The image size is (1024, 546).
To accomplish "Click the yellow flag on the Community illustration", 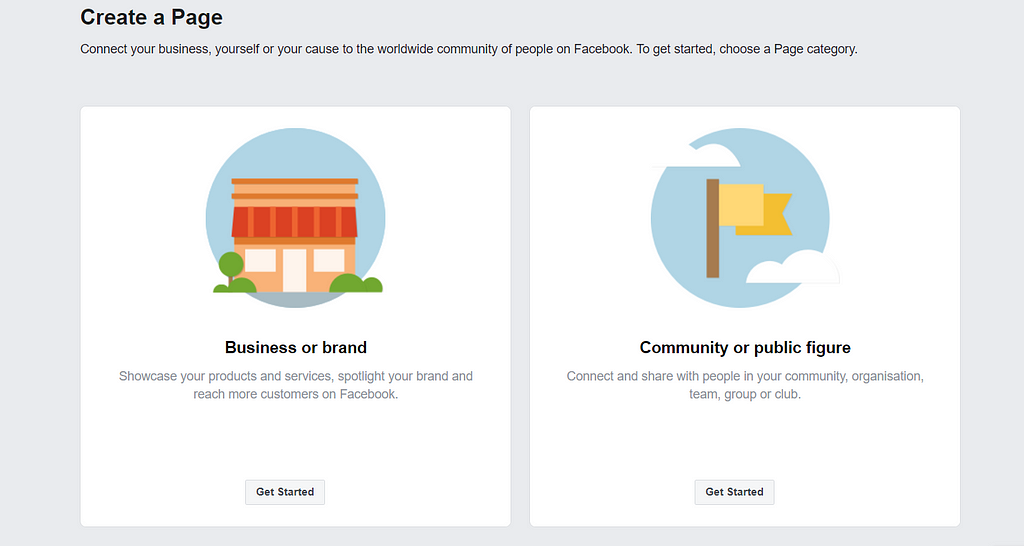I will click(756, 209).
